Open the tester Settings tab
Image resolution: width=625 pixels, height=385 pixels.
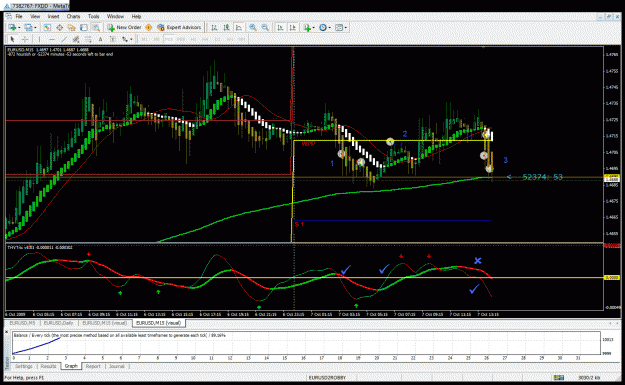click(x=24, y=366)
